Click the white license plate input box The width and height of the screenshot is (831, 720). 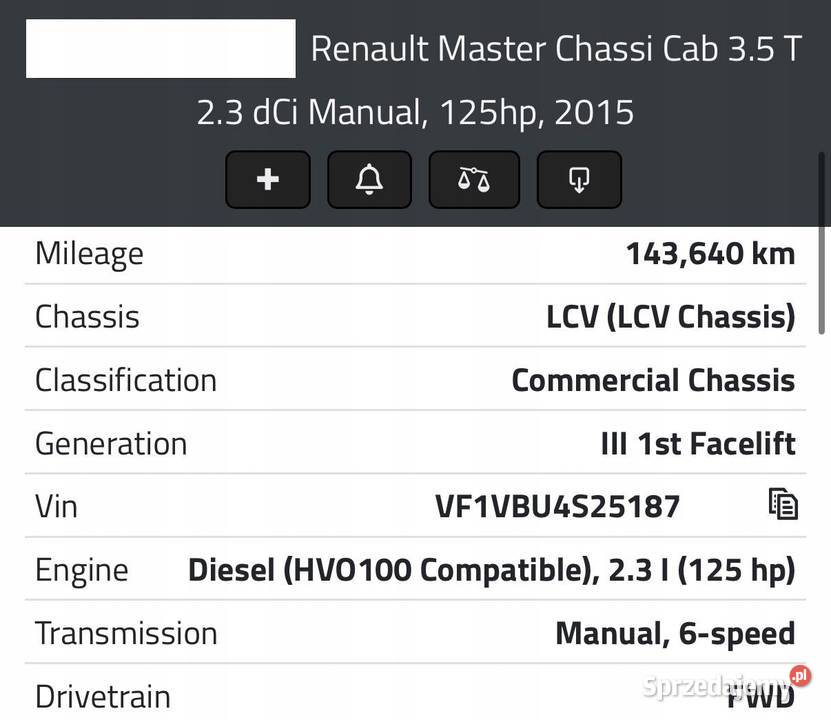(x=161, y=49)
